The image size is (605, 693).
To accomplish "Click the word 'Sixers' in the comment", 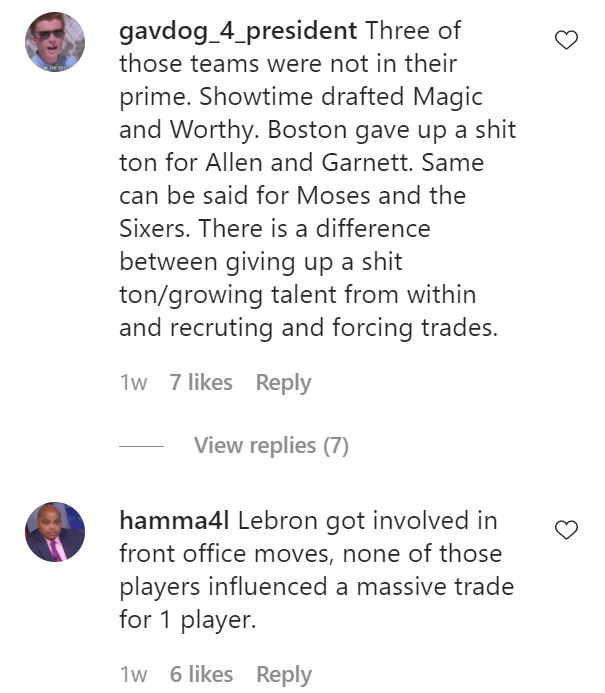I will pyautogui.click(x=152, y=228).
